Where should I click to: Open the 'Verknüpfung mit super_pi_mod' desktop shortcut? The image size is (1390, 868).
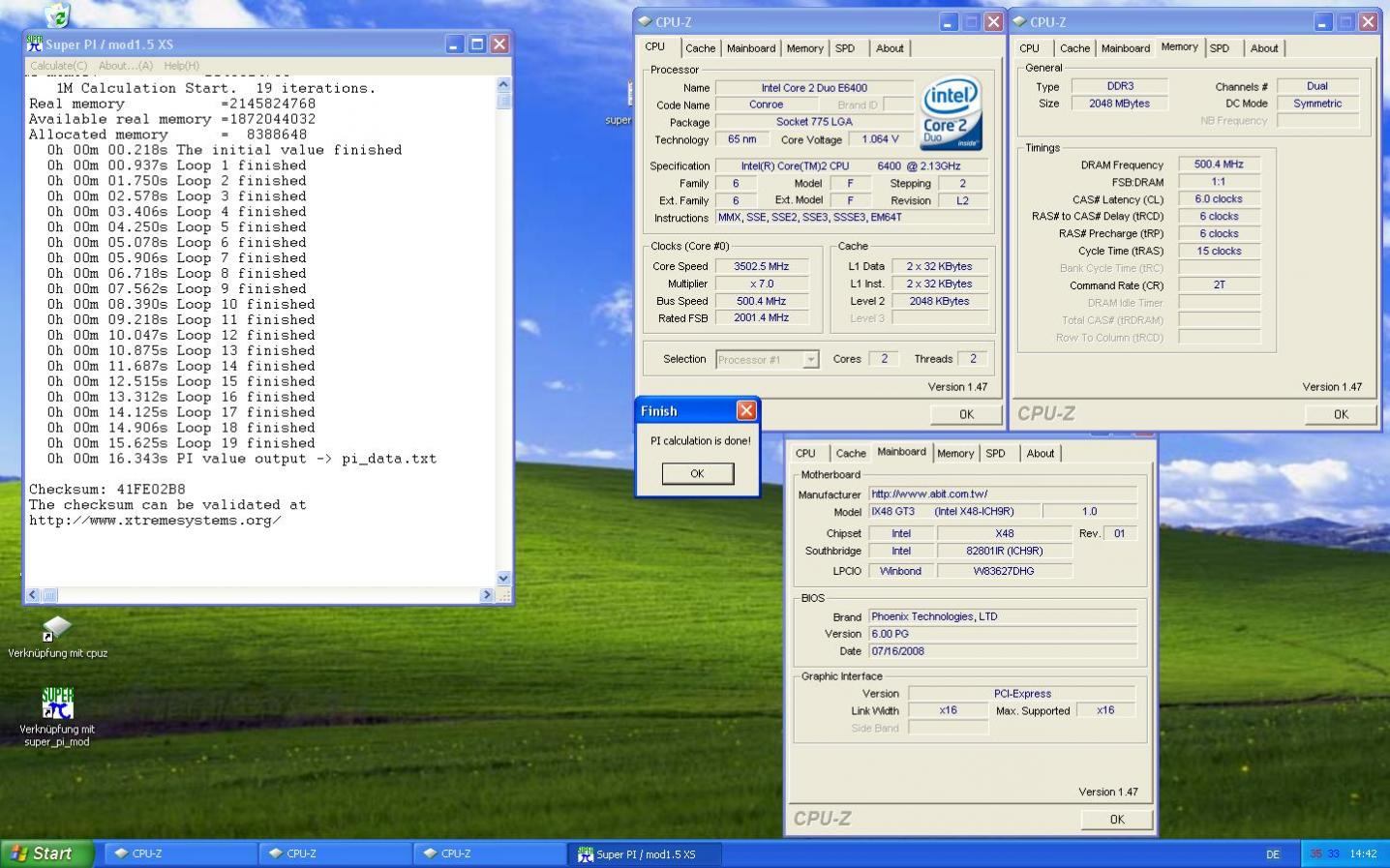(57, 717)
